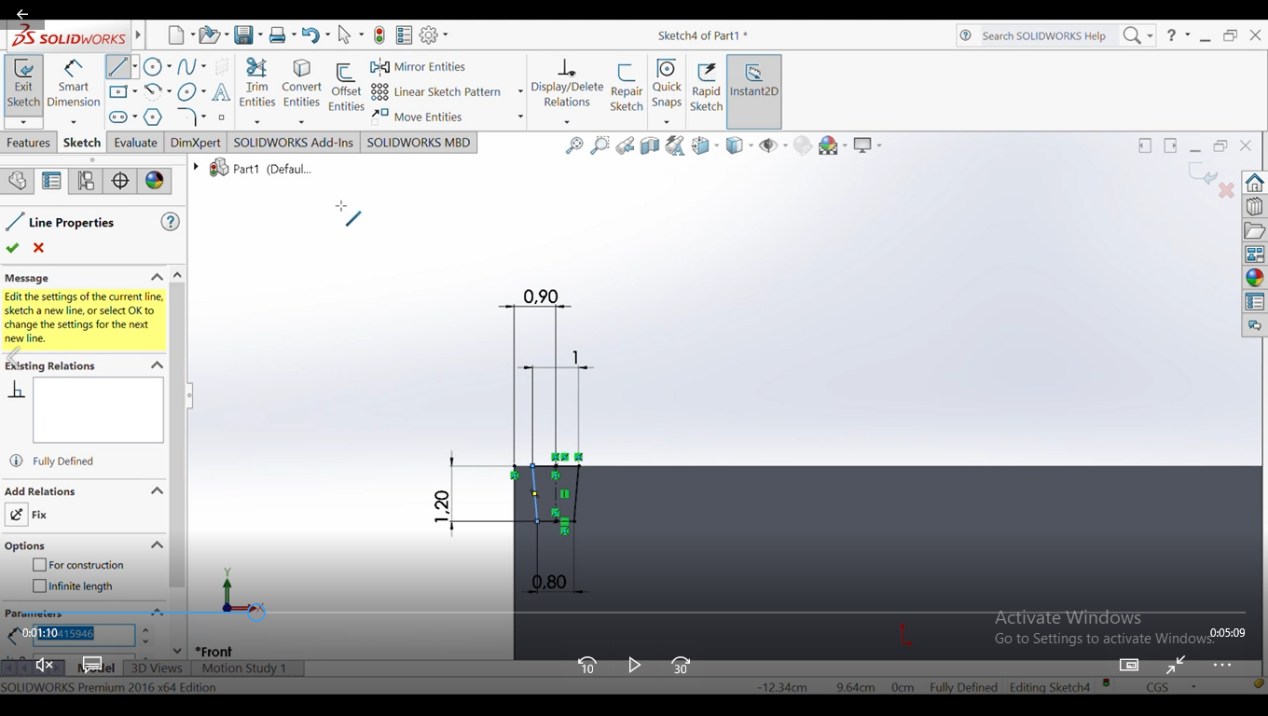Open the DimXpertManager tab
1268x716 pixels.
click(120, 181)
